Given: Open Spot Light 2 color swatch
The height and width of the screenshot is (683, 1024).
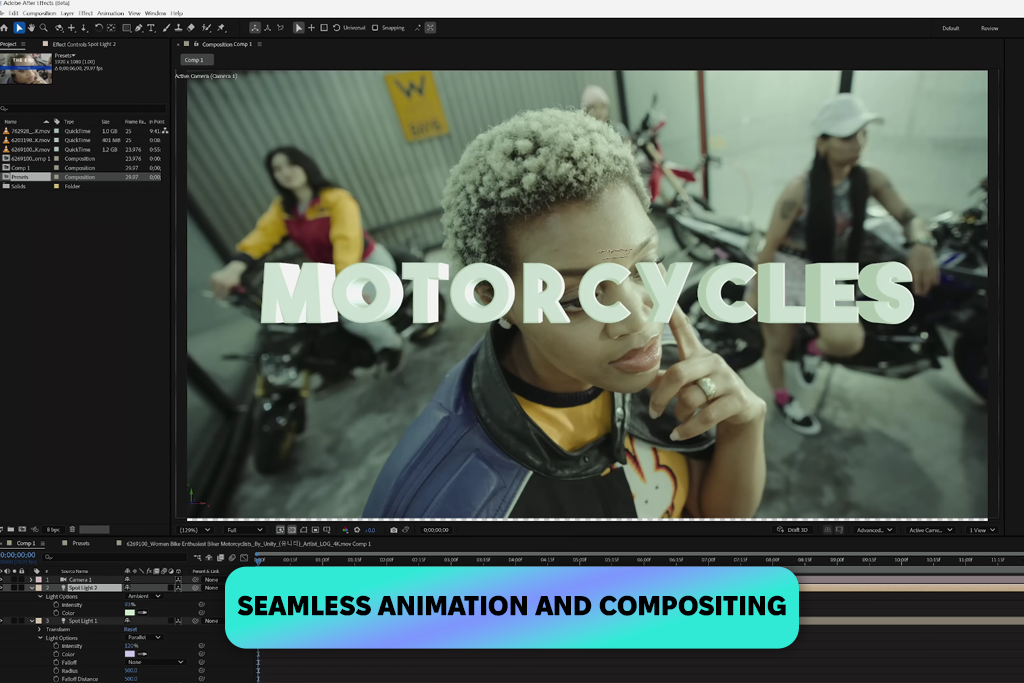Looking at the screenshot, I should 130,612.
